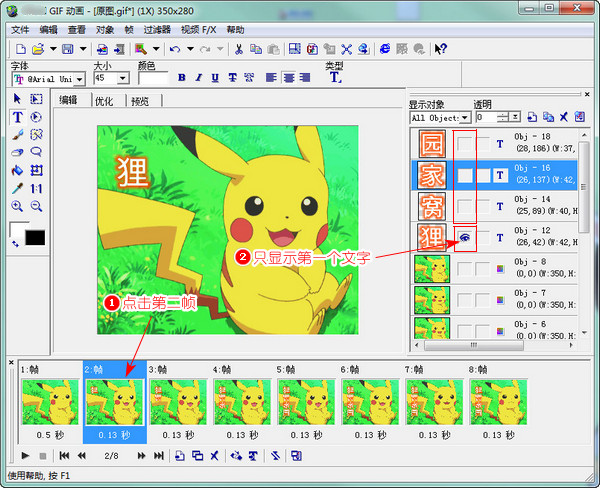Open transparency value dropdown arrow
Screen dimensions: 600x488
(516, 117)
